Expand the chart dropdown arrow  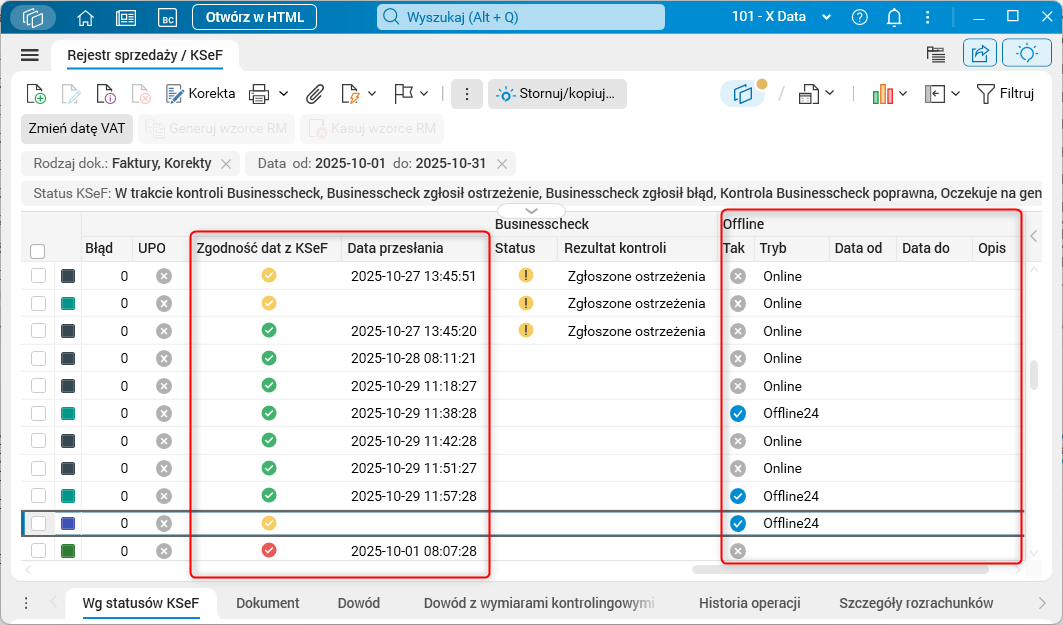point(903,94)
